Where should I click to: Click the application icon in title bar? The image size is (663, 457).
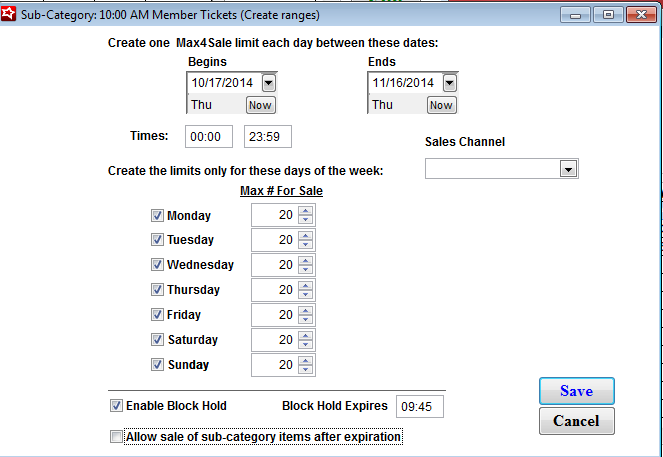[x=8, y=14]
